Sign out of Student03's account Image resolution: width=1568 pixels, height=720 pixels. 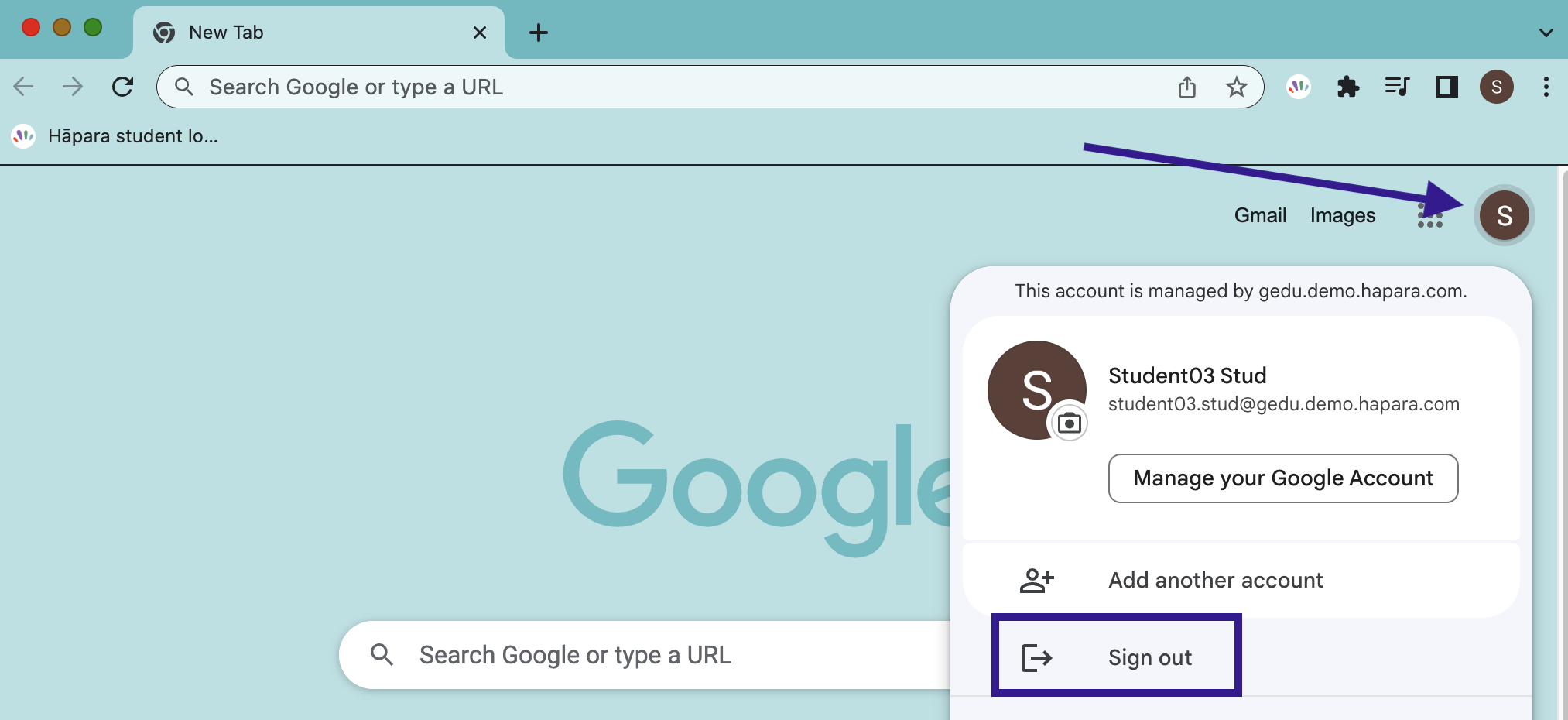click(1149, 656)
